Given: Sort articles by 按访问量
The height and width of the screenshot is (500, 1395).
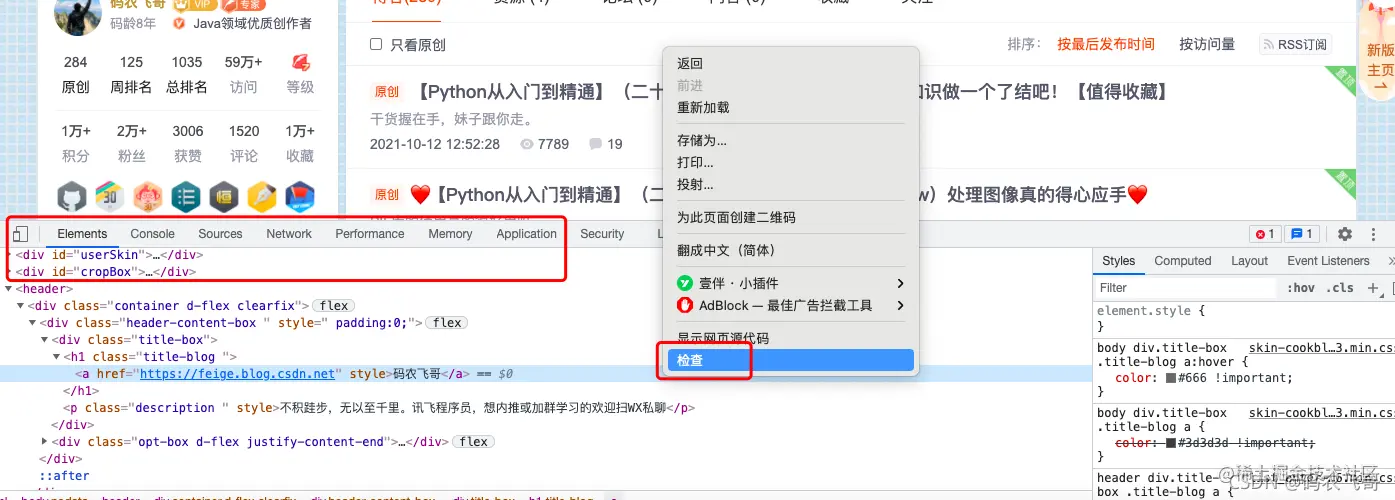Looking at the screenshot, I should tap(1207, 44).
